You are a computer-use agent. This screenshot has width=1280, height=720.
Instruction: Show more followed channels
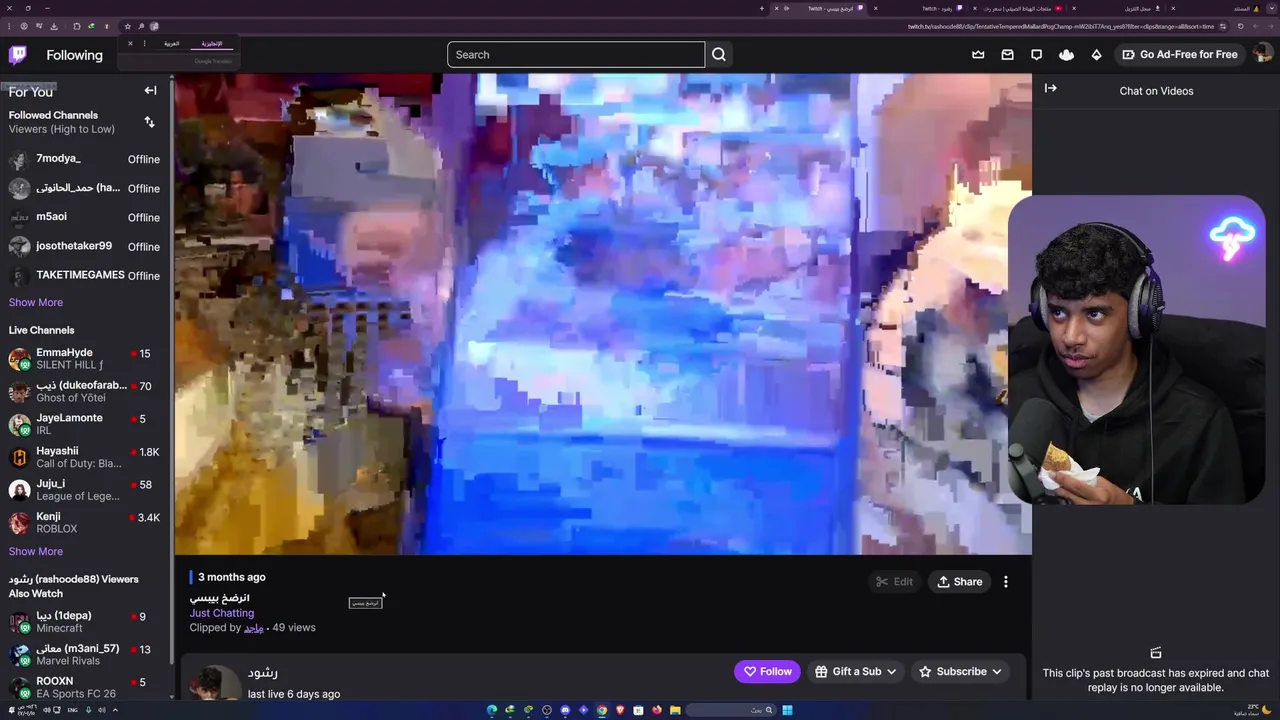click(x=36, y=302)
